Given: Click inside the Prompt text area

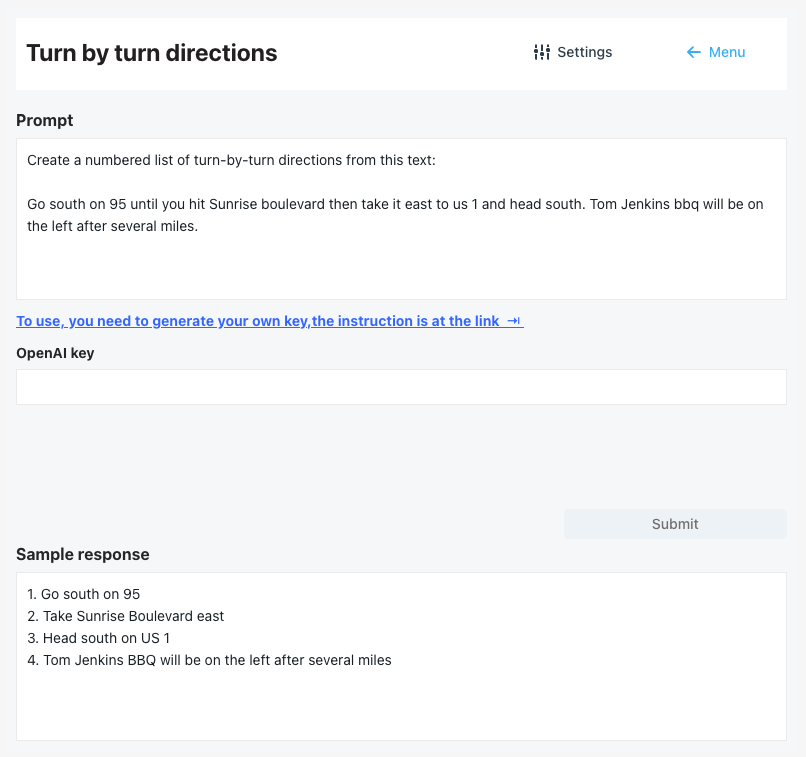Looking at the screenshot, I should (400, 220).
